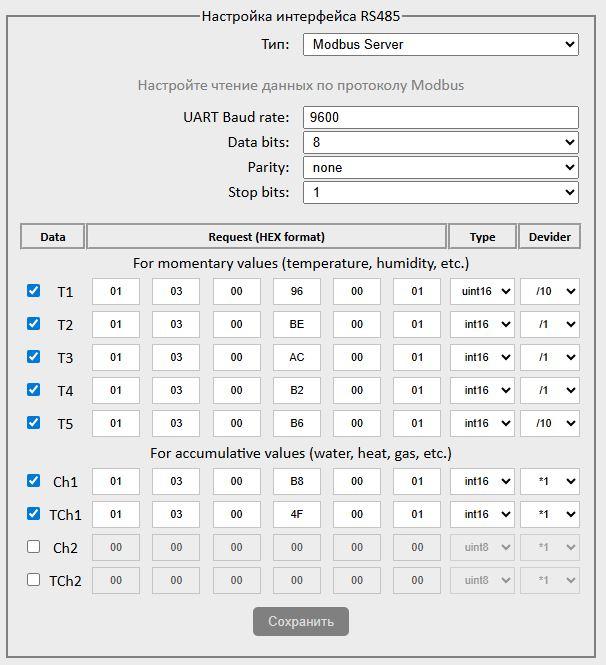Click the T1 request field containing 96
The height and width of the screenshot is (665, 606).
pos(297,291)
